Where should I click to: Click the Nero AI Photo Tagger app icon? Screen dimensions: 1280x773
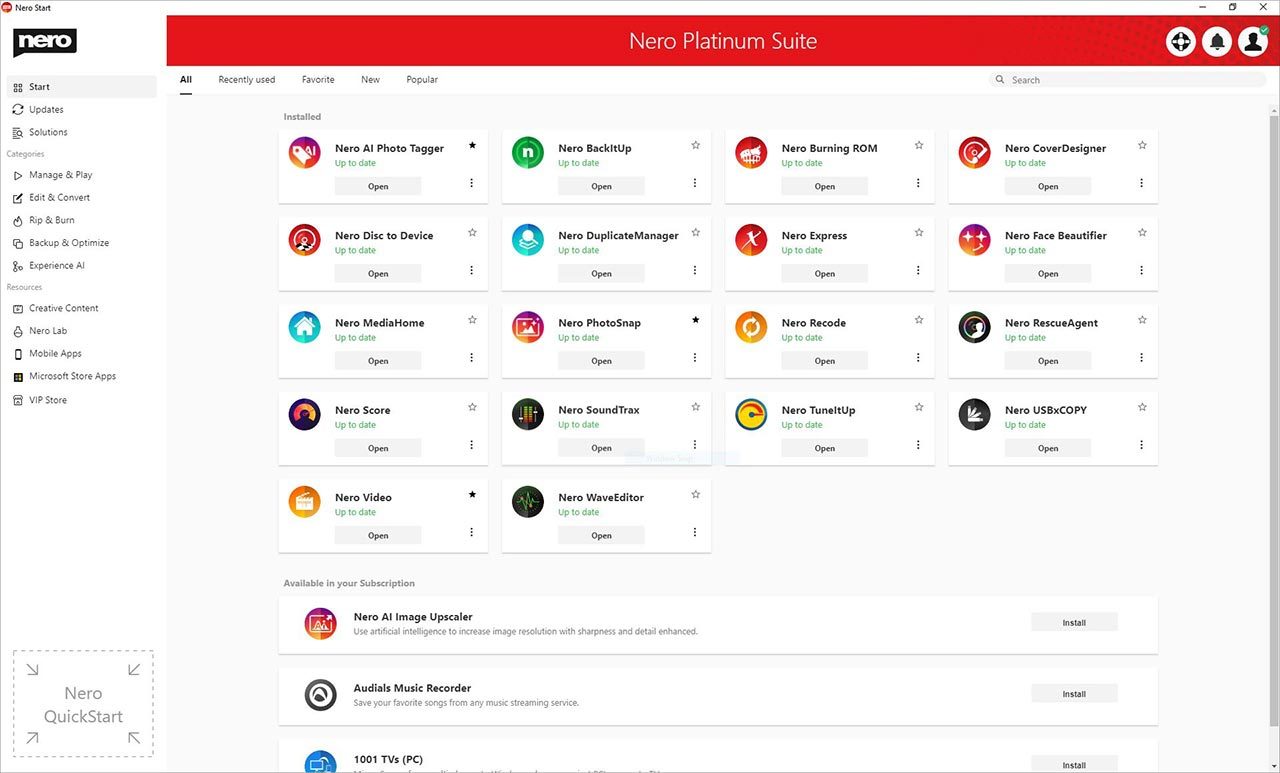click(x=305, y=153)
